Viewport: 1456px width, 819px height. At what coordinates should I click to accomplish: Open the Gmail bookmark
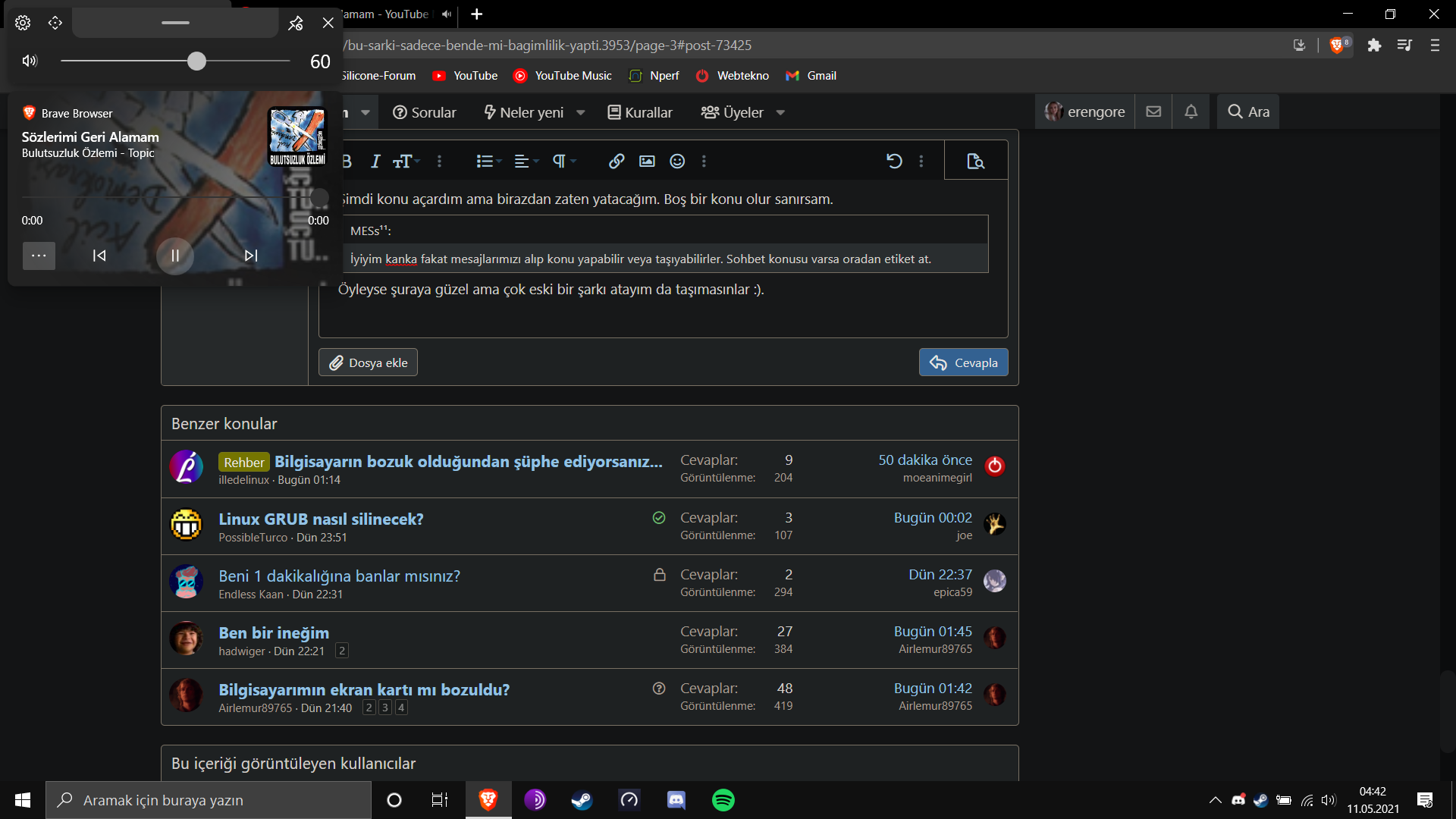coord(811,76)
